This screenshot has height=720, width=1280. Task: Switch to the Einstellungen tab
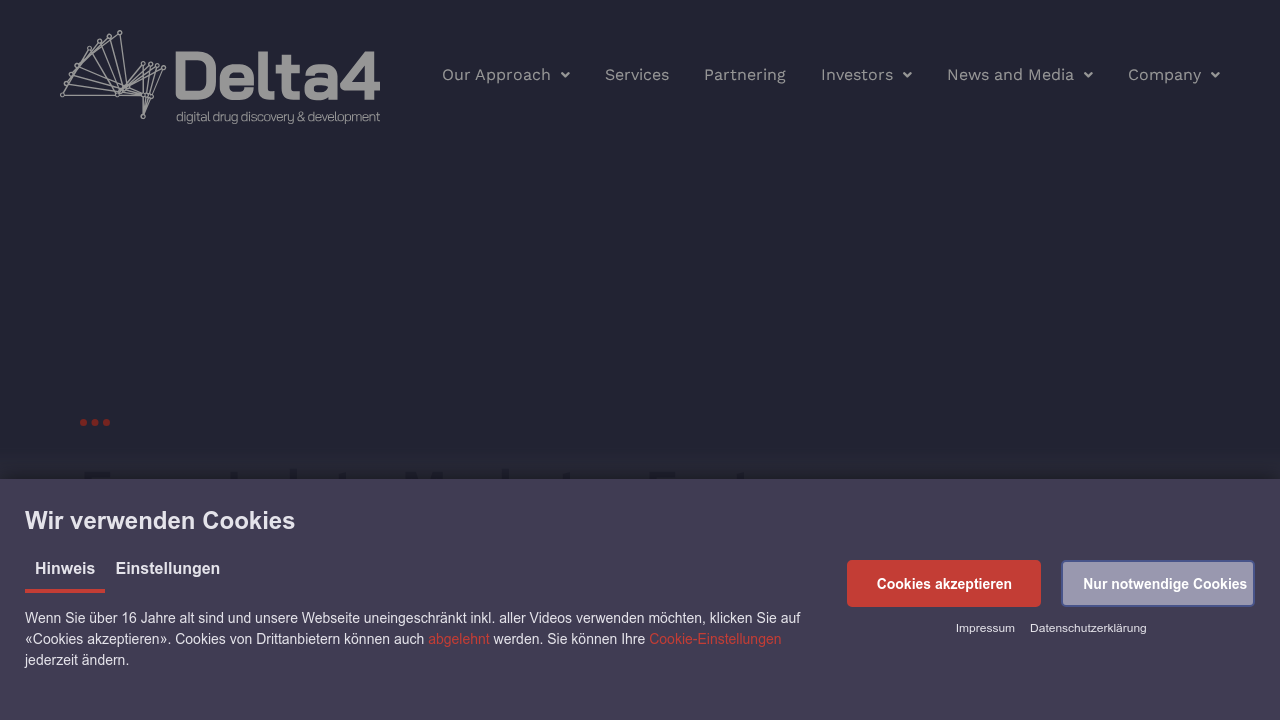168,569
